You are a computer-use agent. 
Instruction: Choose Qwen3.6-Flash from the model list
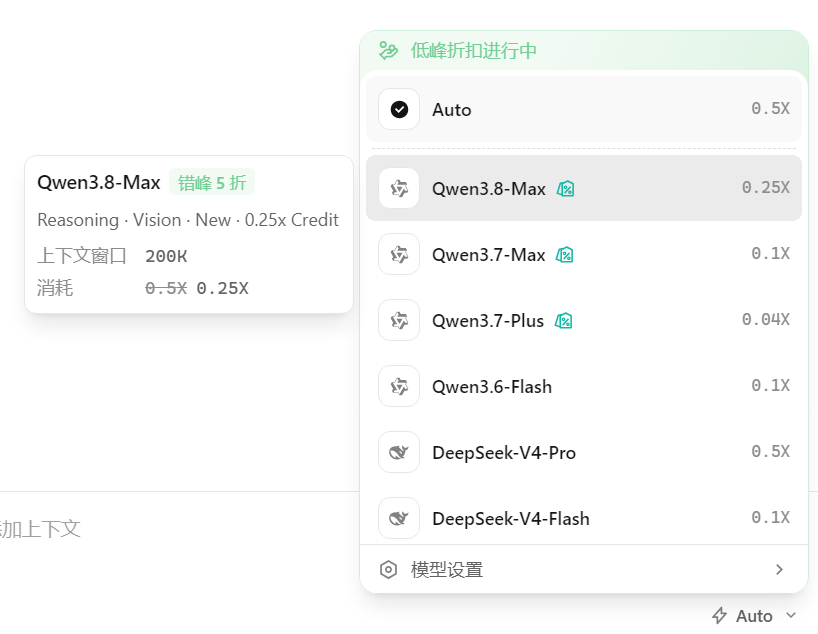coord(584,387)
